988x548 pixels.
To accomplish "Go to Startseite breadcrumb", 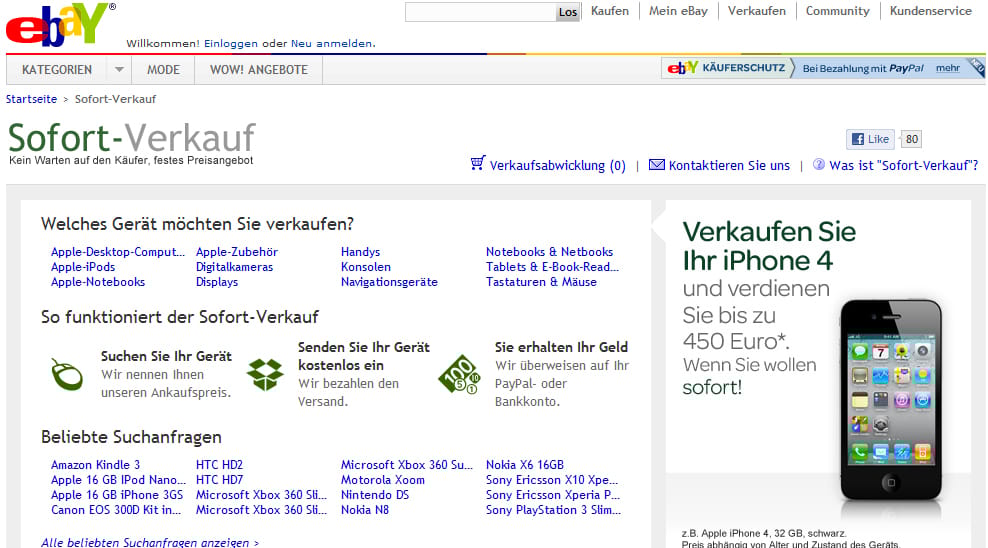I will point(32,99).
